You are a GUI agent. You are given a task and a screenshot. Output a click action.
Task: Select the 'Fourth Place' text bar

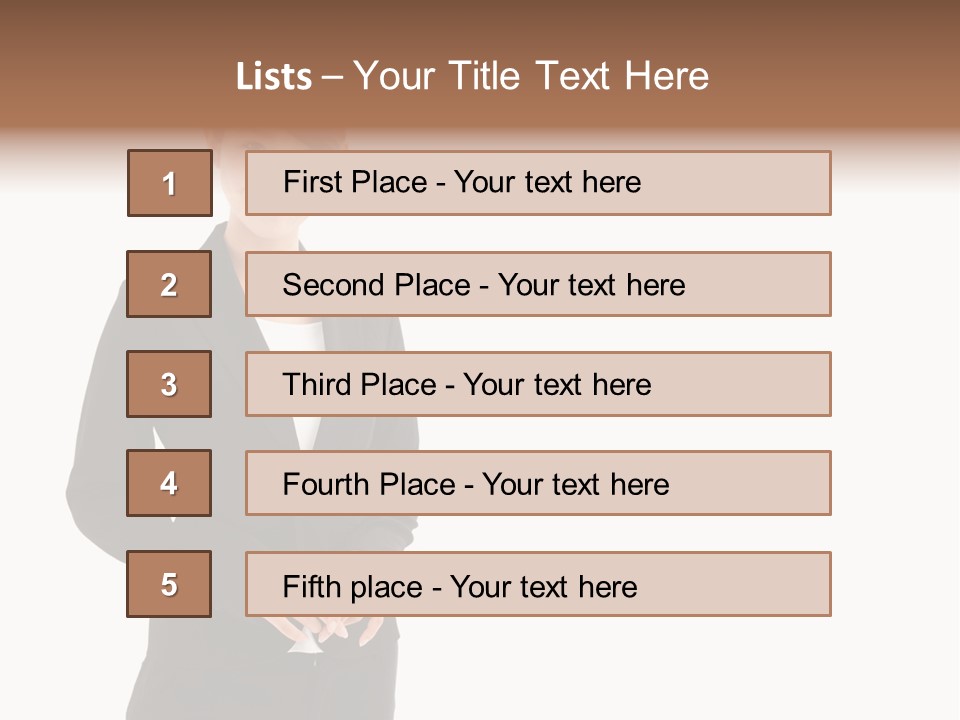(x=538, y=483)
